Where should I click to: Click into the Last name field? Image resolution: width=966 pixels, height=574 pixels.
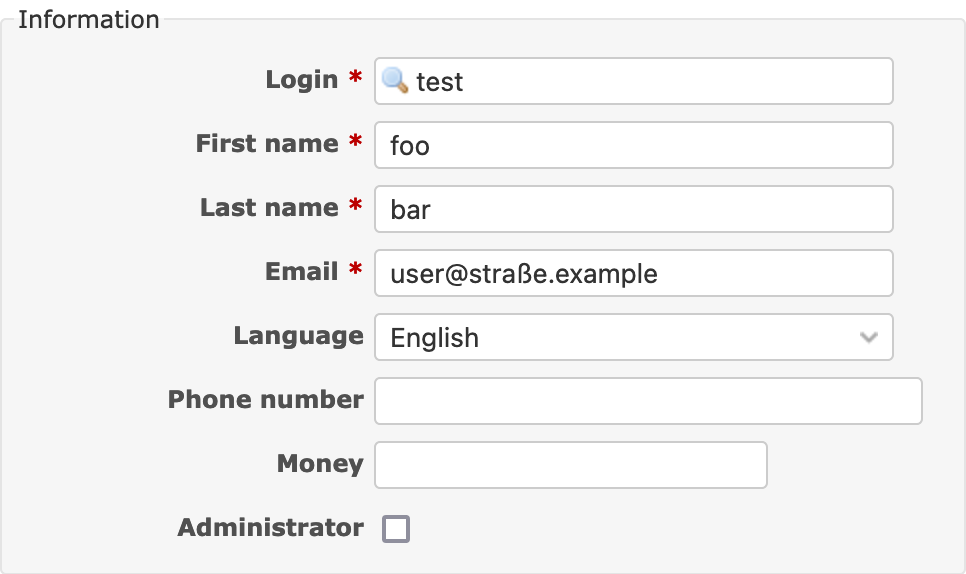[x=633, y=209]
